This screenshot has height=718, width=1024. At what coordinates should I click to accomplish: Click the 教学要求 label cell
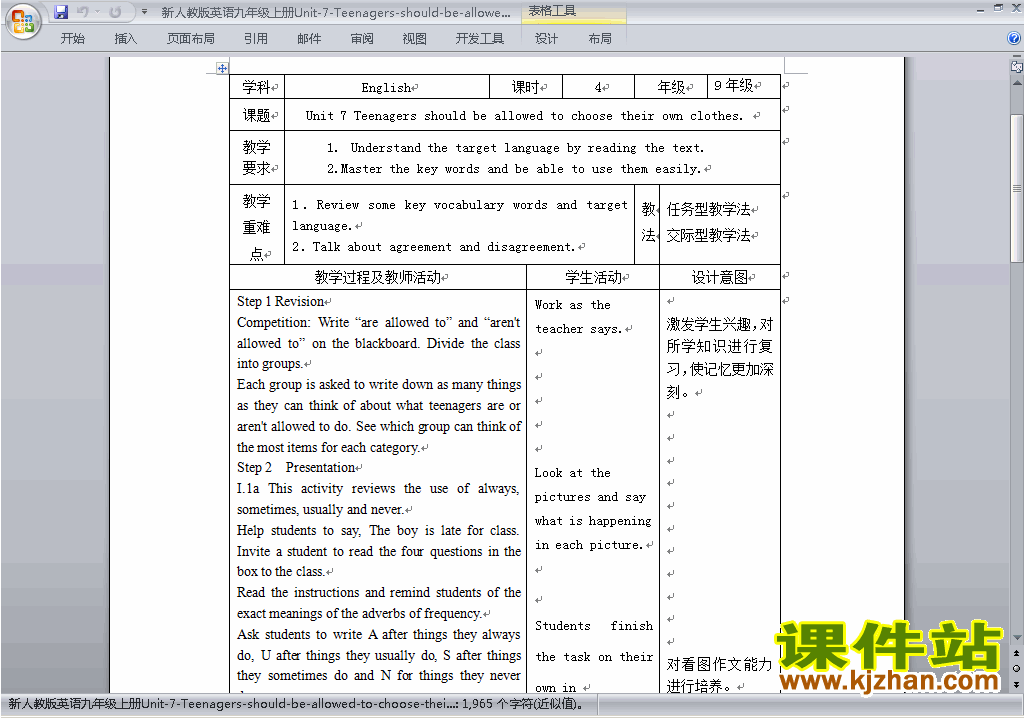coord(257,157)
